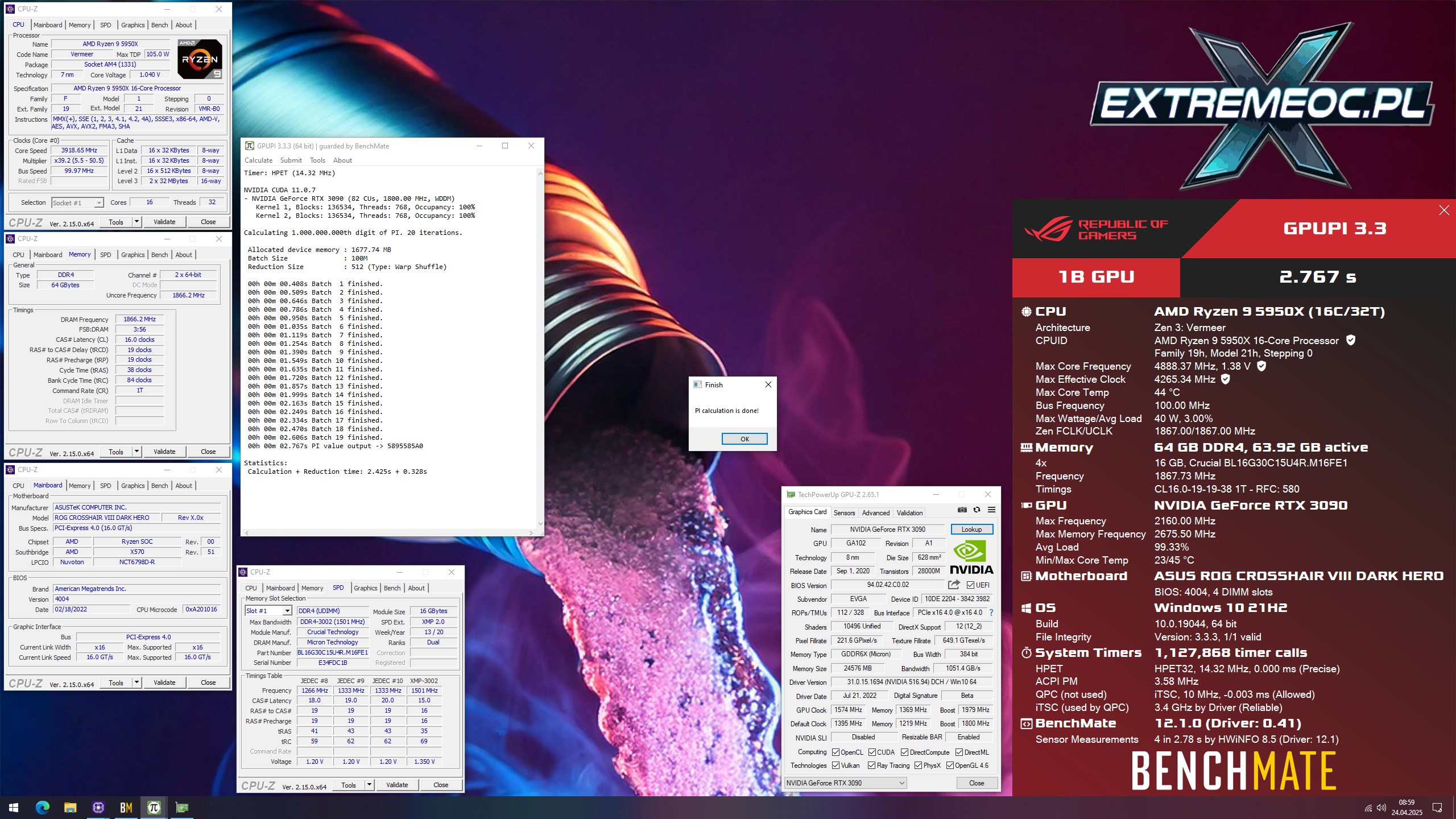Close the BenchMate result panel with X

coord(1443,210)
